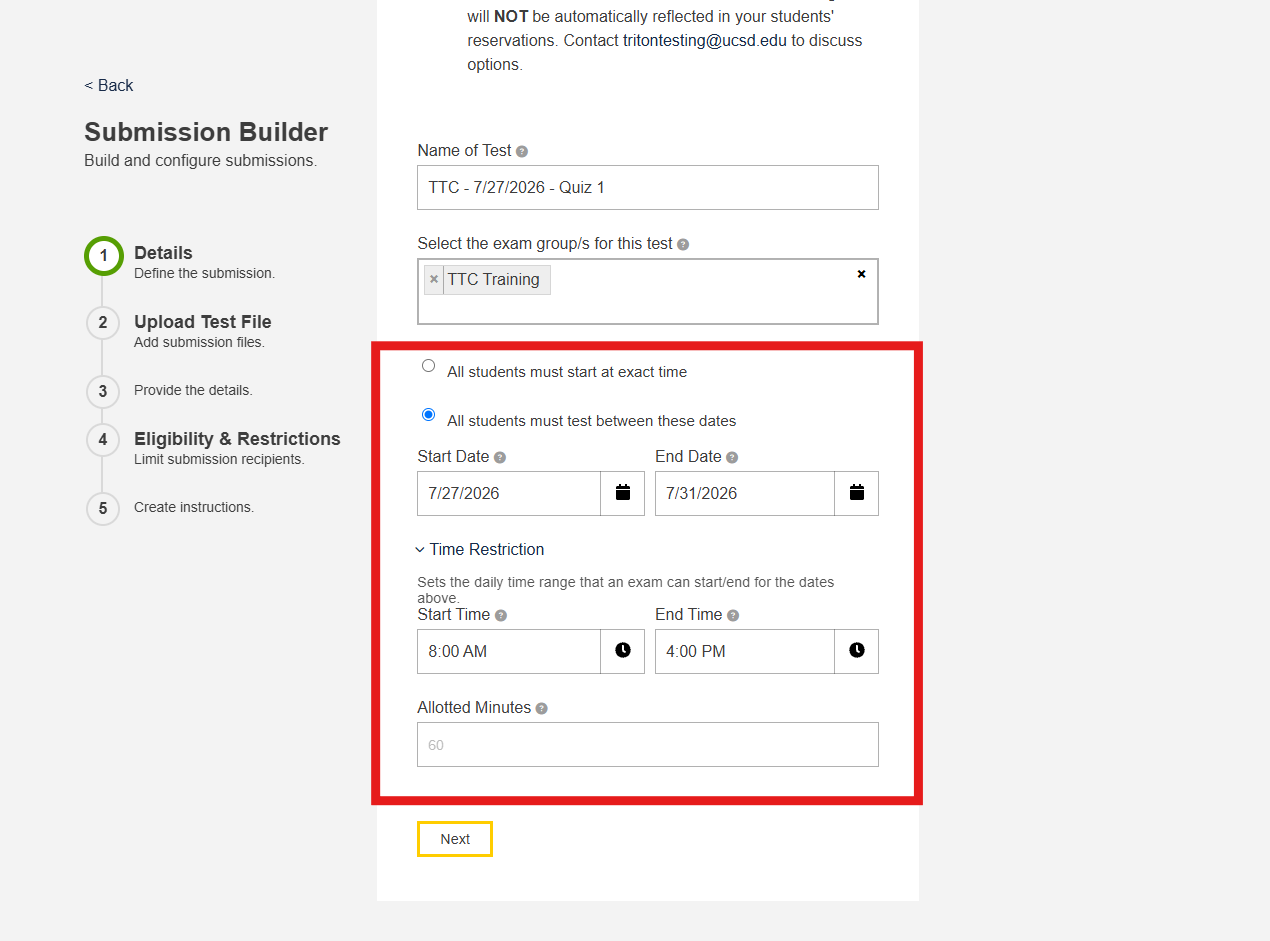Show help icon next to Start Time
The height and width of the screenshot is (941, 1270).
pos(501,616)
